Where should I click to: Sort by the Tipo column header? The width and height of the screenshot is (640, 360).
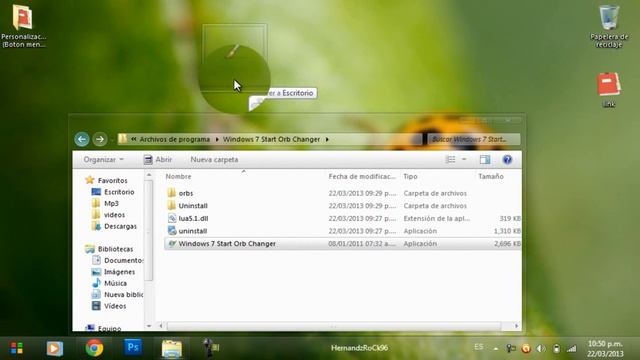click(x=410, y=176)
